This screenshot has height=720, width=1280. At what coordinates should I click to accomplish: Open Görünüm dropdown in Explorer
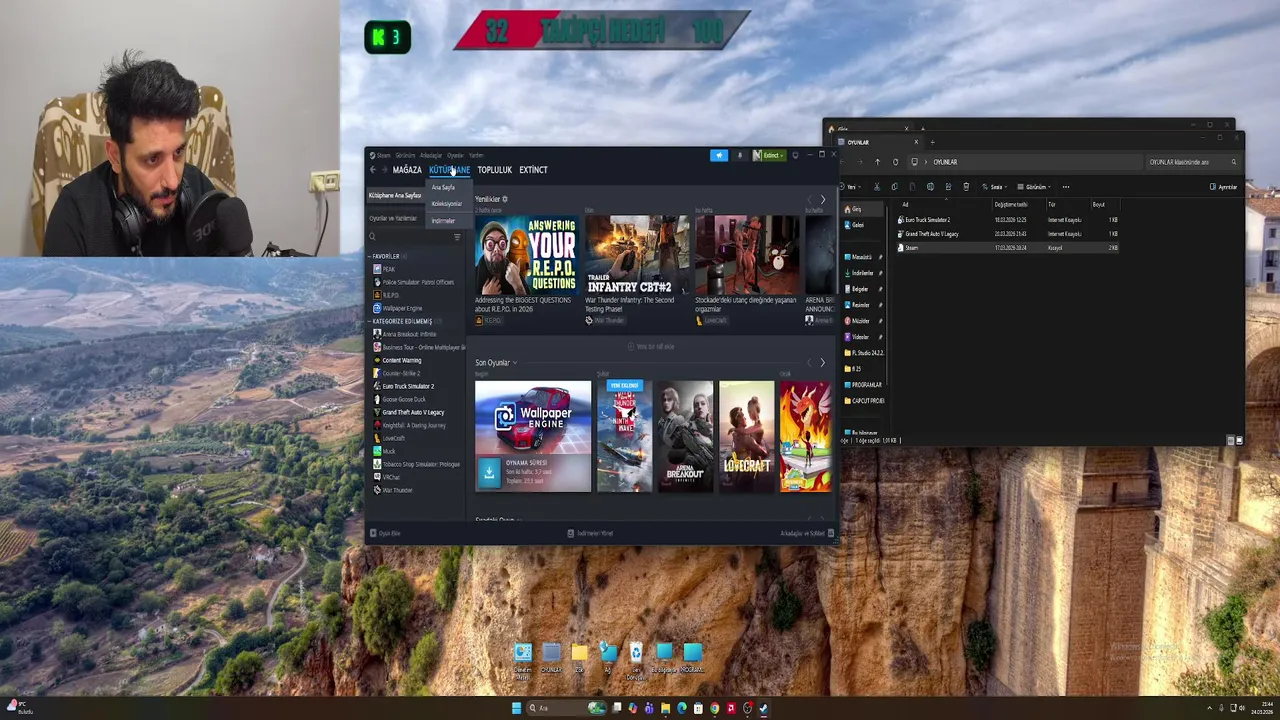point(1035,187)
